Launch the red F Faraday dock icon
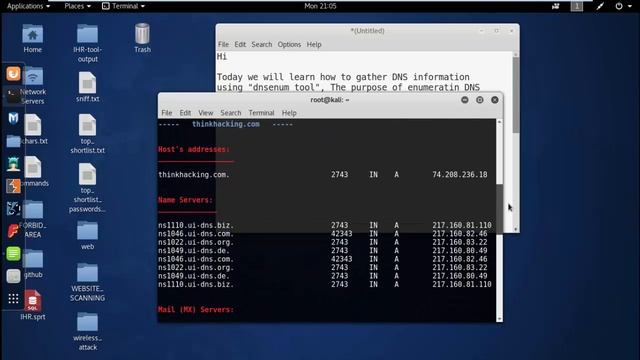 (13, 231)
